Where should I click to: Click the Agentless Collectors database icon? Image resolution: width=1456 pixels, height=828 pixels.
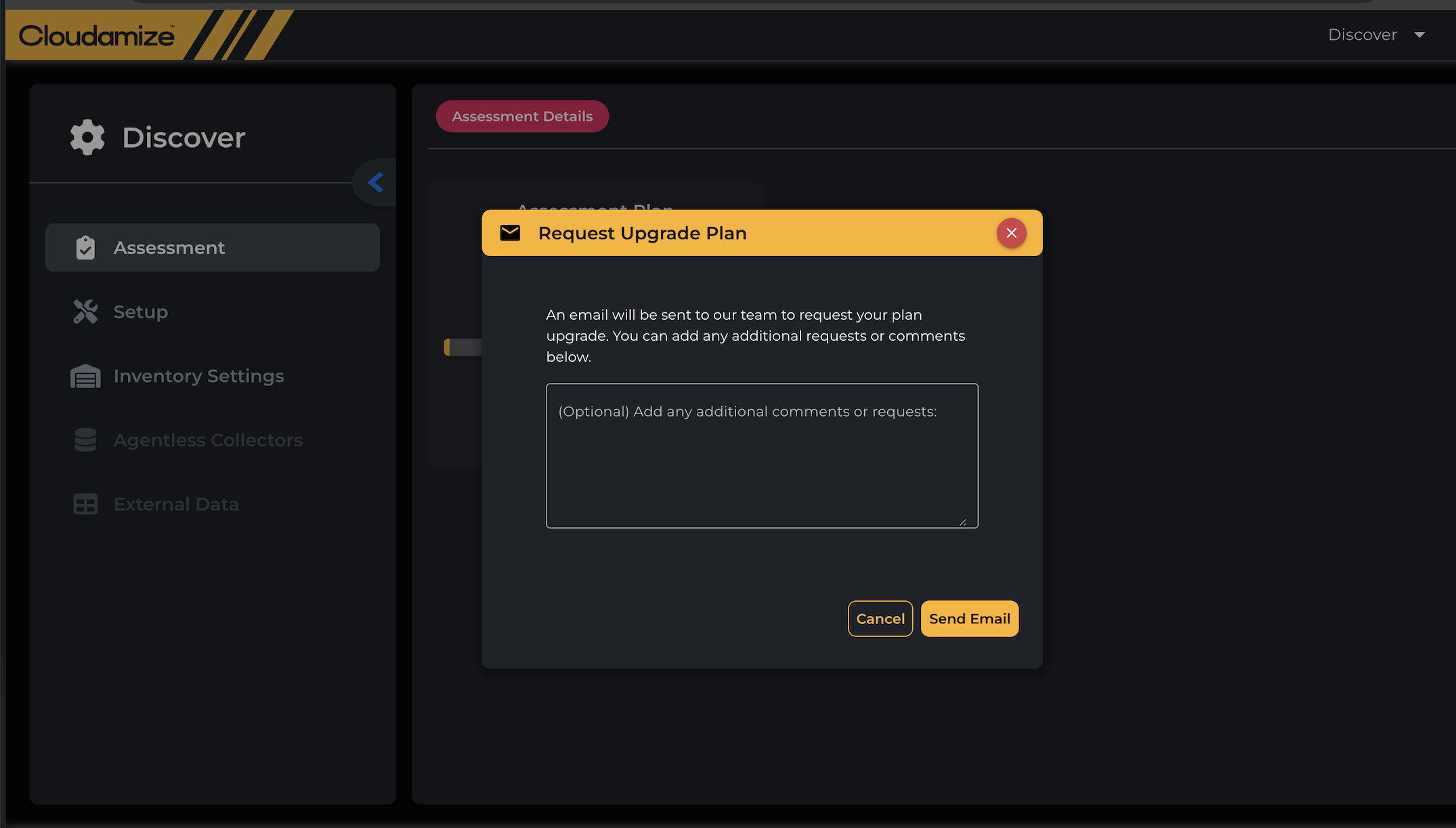(85, 440)
